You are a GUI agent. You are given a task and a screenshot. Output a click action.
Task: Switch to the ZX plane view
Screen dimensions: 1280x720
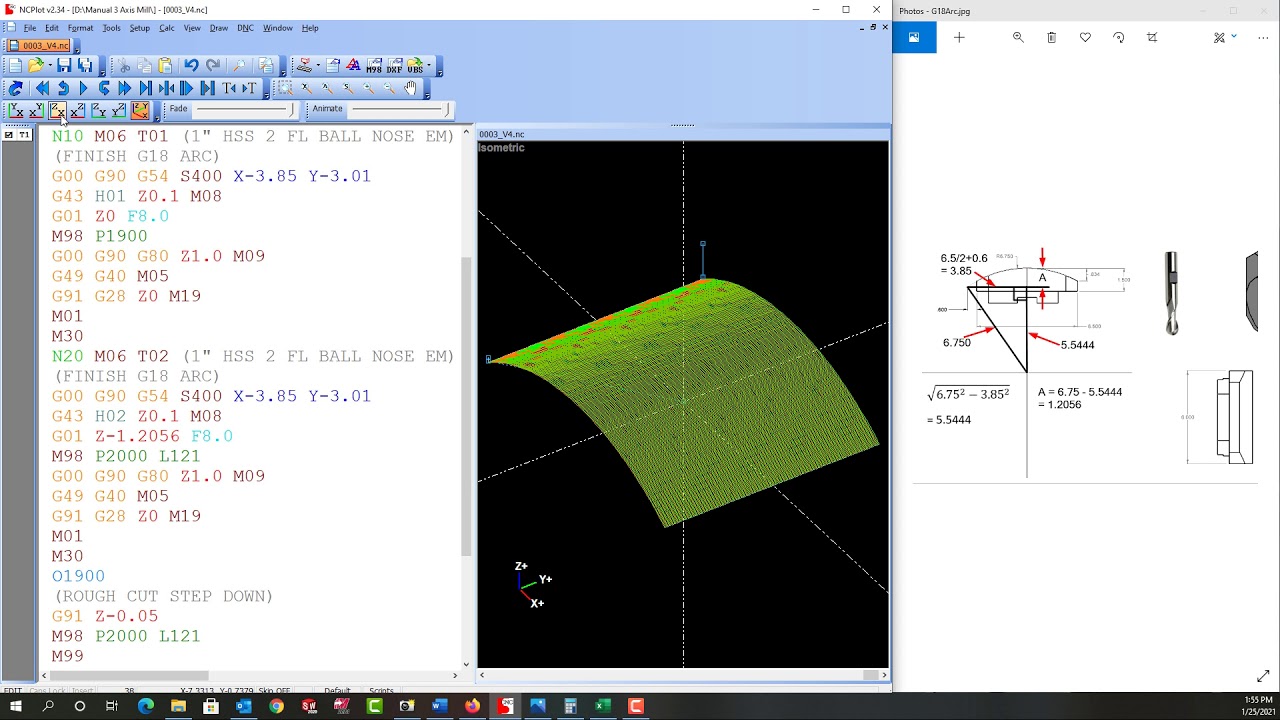pyautogui.click(x=57, y=110)
